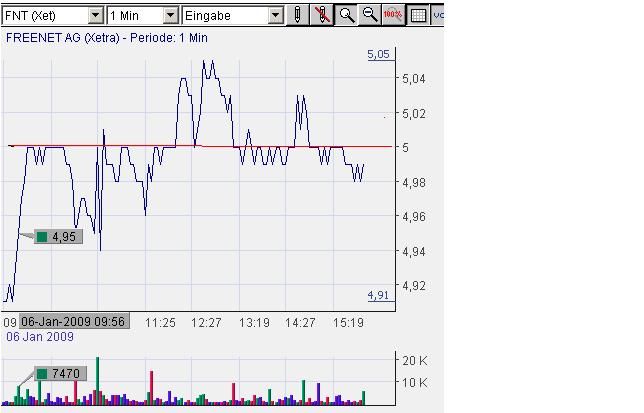644x413 pixels.
Task: Click the 4,94 price axis label
Action: click(x=414, y=251)
